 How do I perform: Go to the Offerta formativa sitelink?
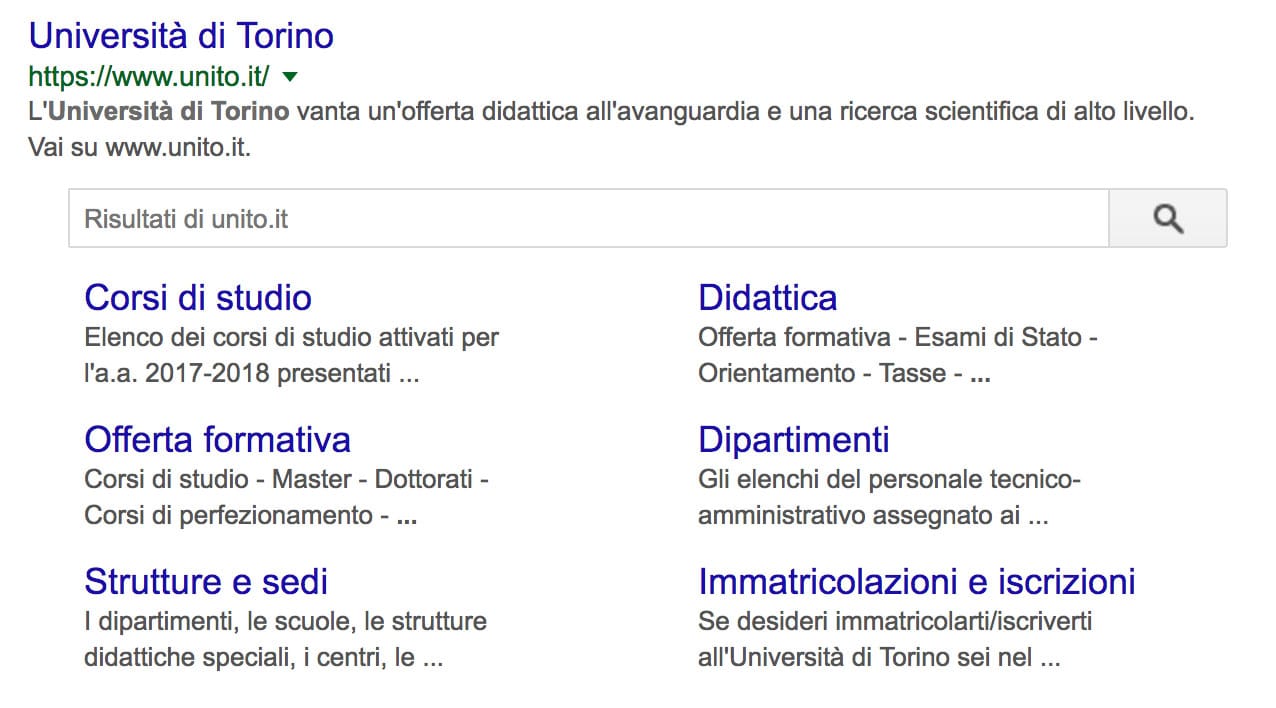[x=217, y=439]
